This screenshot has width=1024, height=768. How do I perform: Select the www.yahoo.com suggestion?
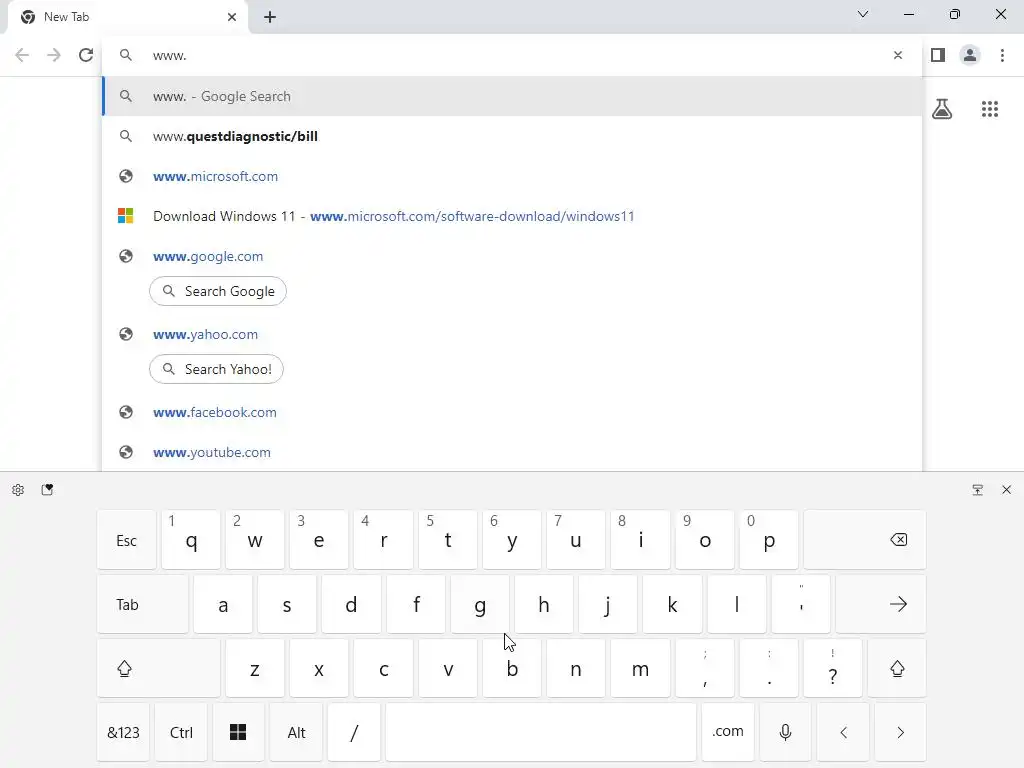pyautogui.click(x=513, y=334)
